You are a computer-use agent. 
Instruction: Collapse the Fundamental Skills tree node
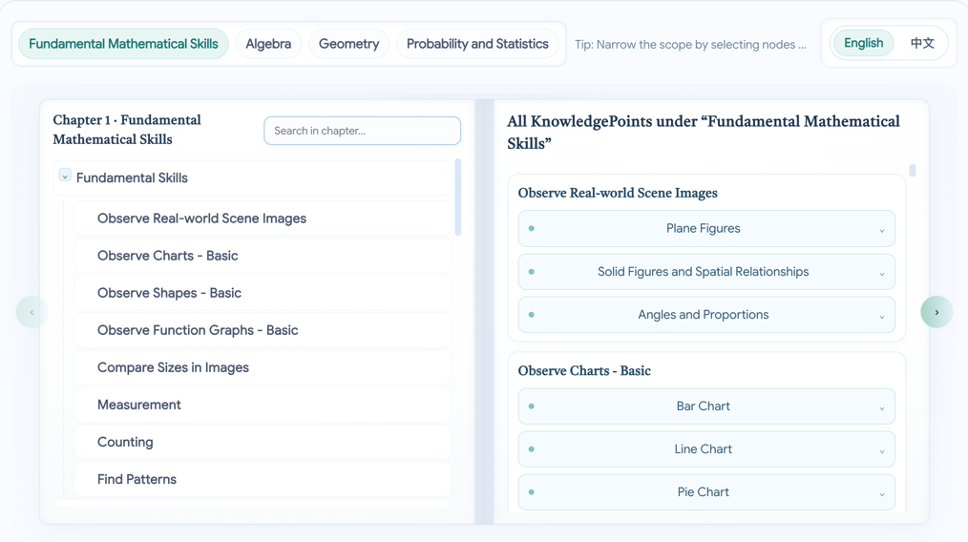pos(65,176)
